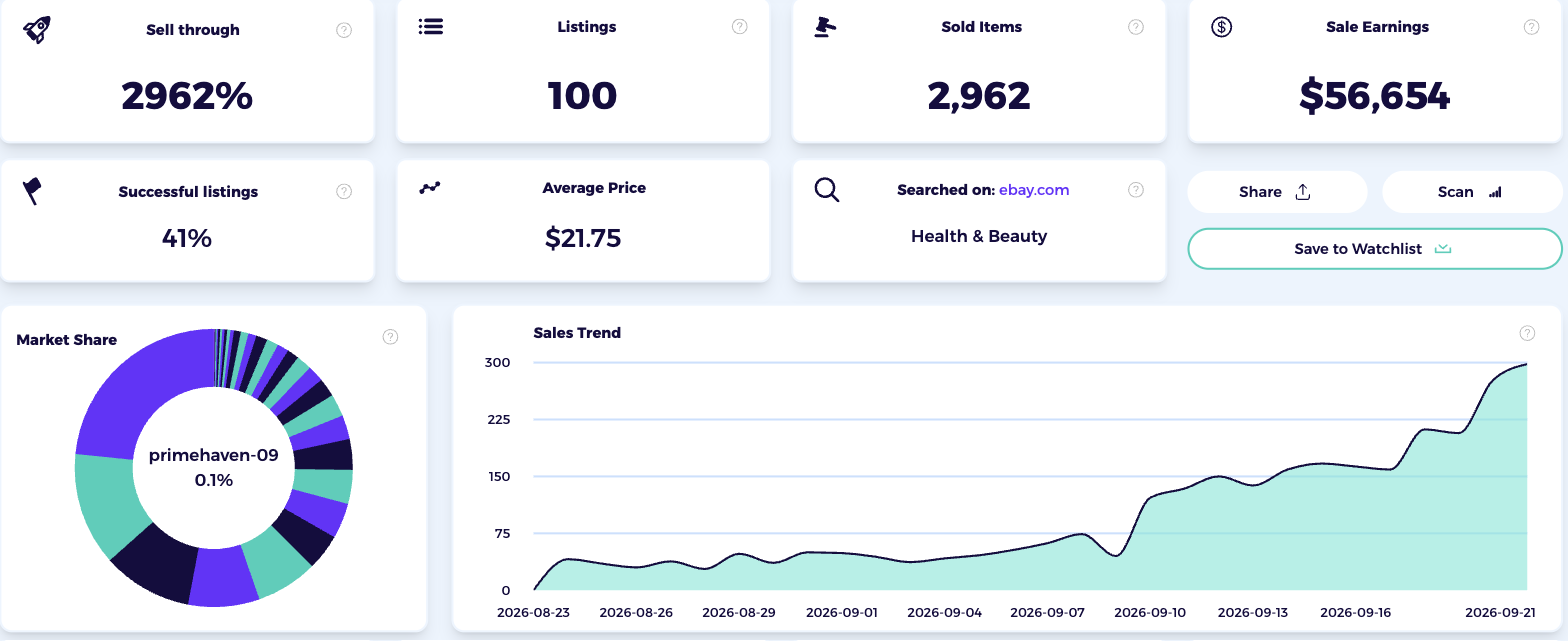Viewport: 1568px width, 641px height.
Task: Click the Sold Items value 2,962
Action: coord(979,96)
